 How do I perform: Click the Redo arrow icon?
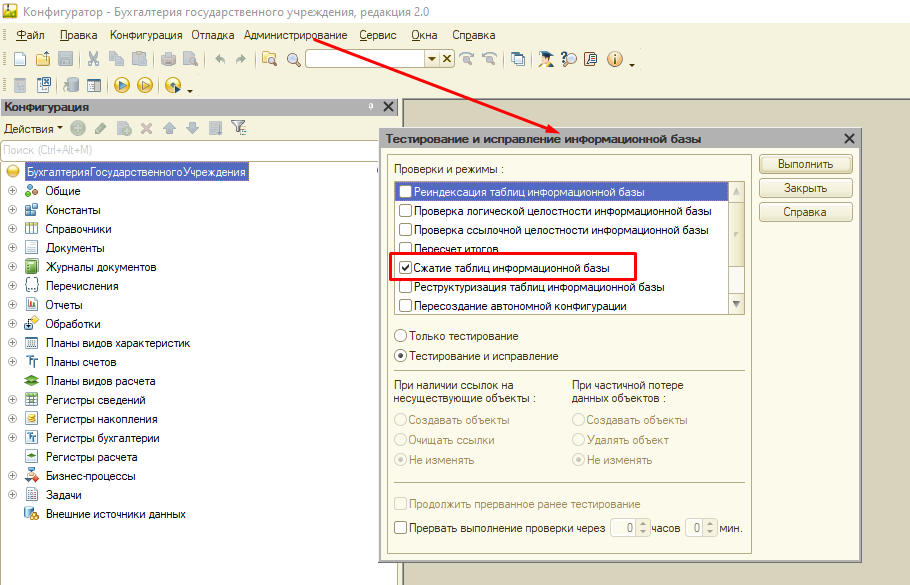pyautogui.click(x=241, y=59)
